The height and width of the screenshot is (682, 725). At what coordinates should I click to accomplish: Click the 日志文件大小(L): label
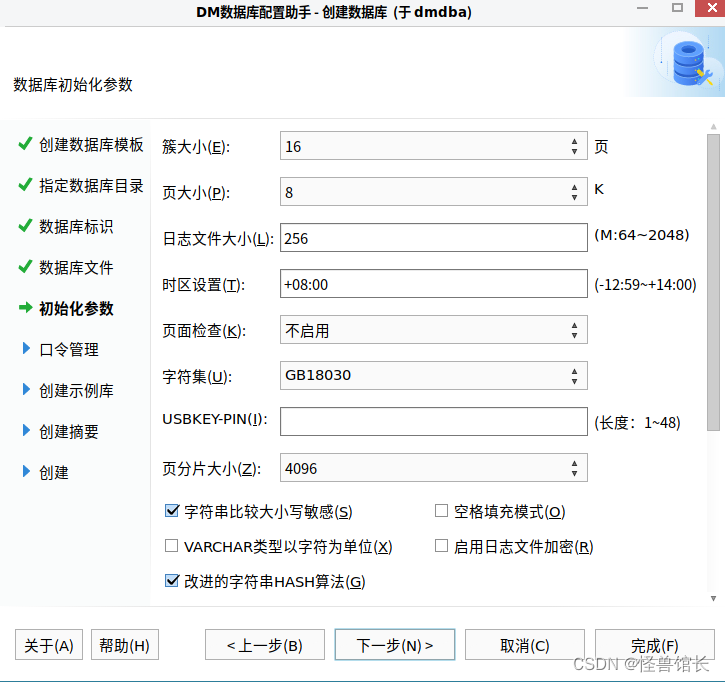[x=218, y=239]
